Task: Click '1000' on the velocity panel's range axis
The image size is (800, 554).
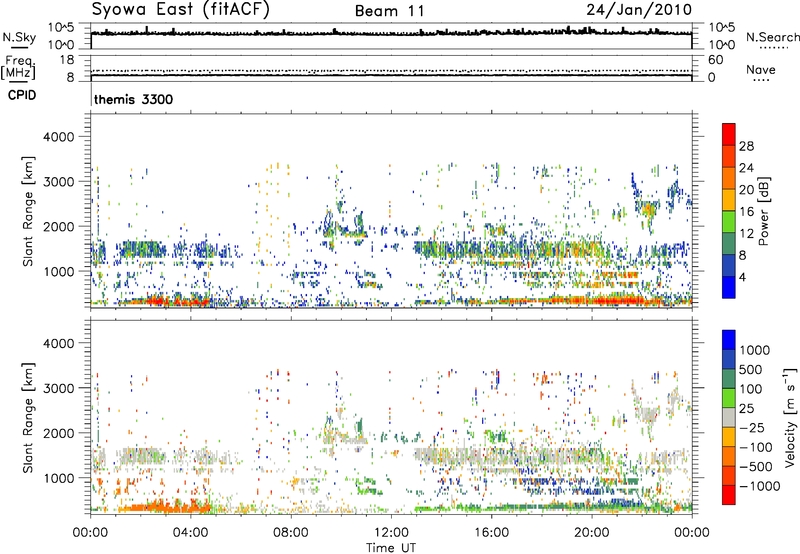Action: pos(58,478)
